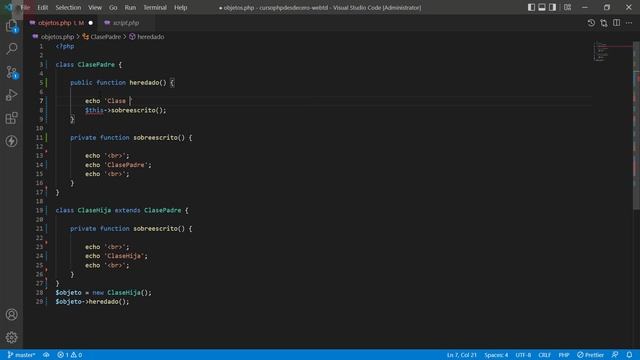640x360 pixels.
Task: Open Customize Layout icon in title bar
Action: pyautogui.click(x=567, y=7)
